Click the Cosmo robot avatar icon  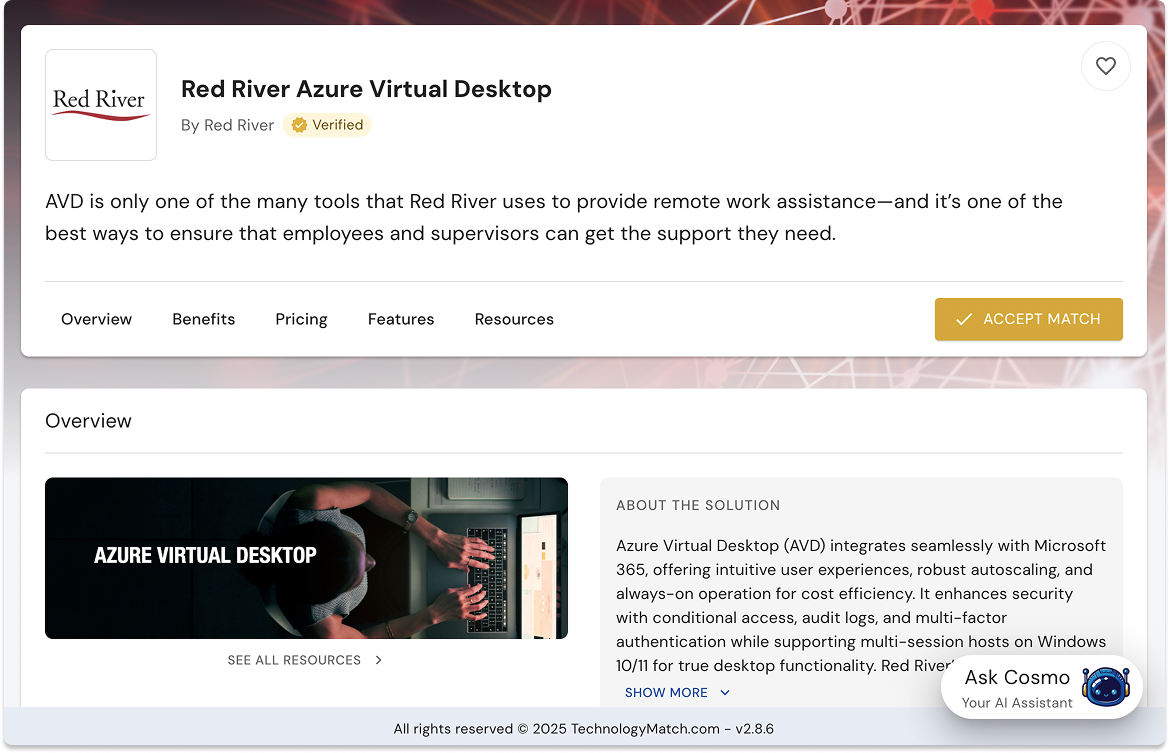1106,687
